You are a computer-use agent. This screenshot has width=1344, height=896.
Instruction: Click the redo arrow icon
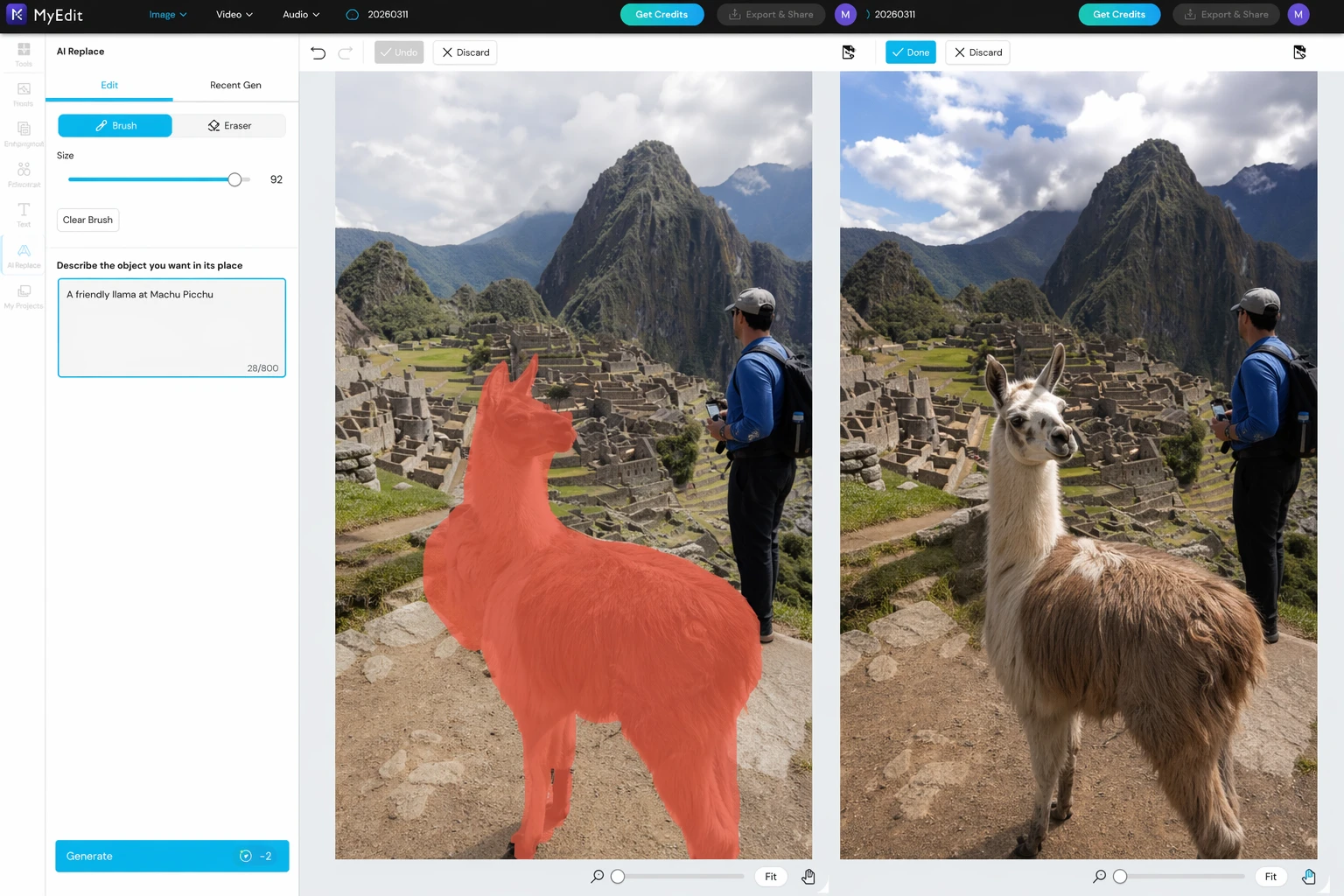[x=346, y=52]
